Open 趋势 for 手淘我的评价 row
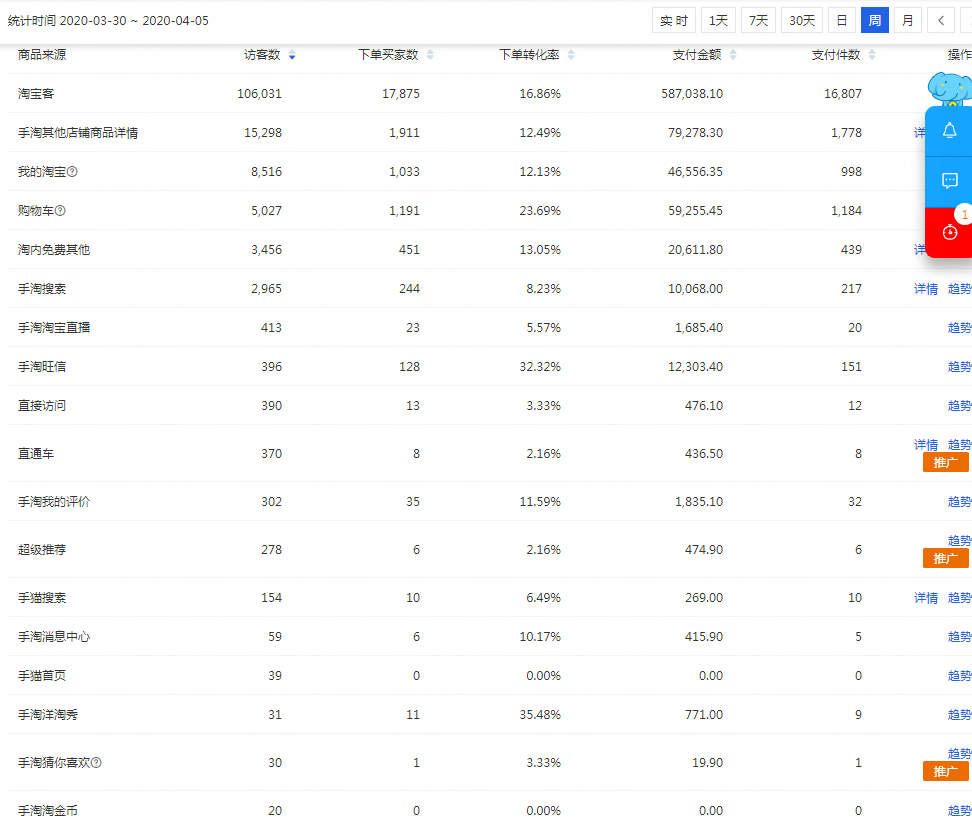 click(960, 502)
